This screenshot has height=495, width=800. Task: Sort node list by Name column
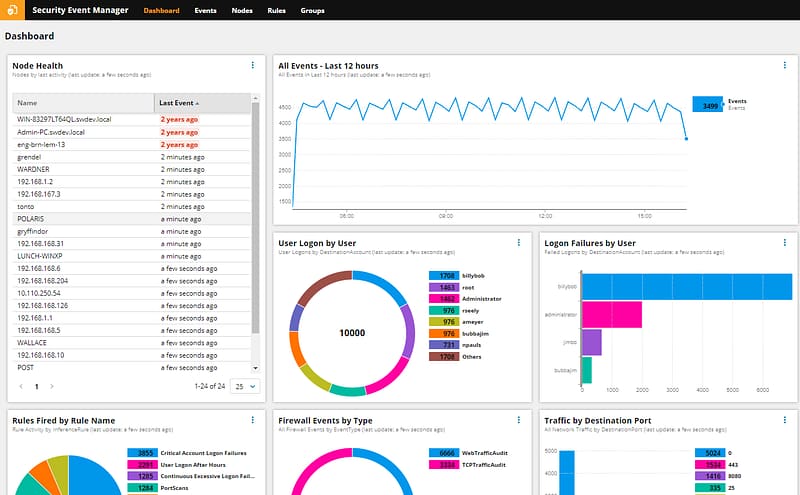point(83,103)
